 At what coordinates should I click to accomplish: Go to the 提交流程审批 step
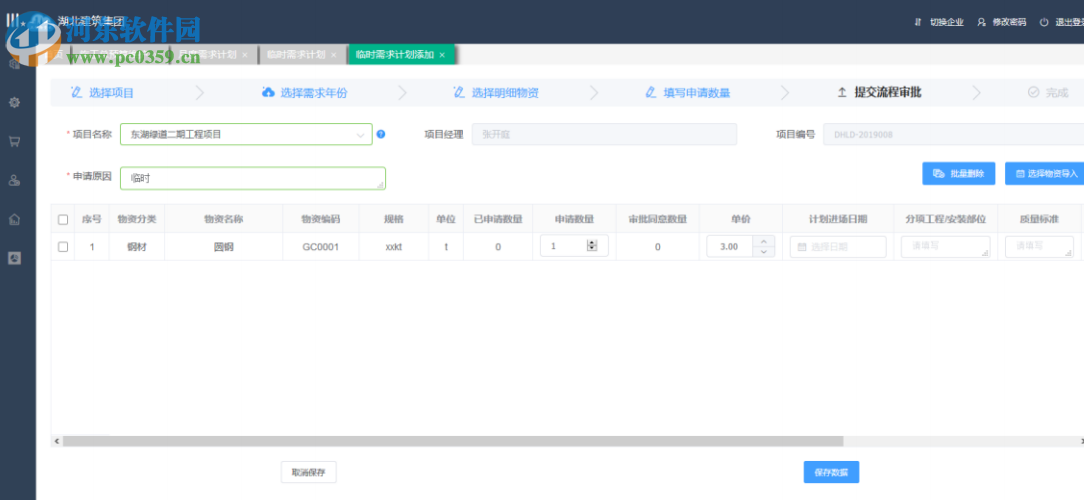coord(888,93)
